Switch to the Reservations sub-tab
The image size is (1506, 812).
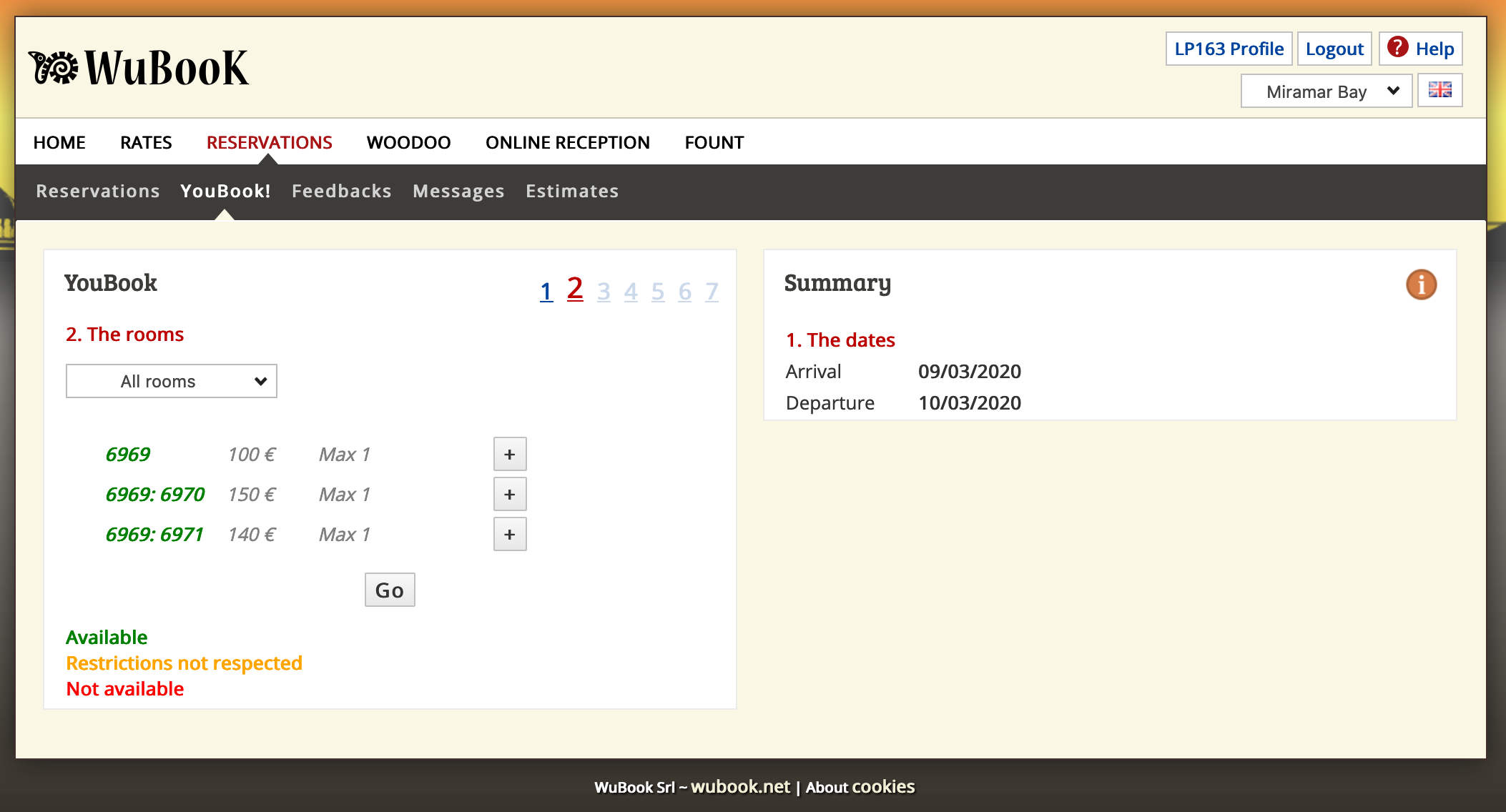98,191
